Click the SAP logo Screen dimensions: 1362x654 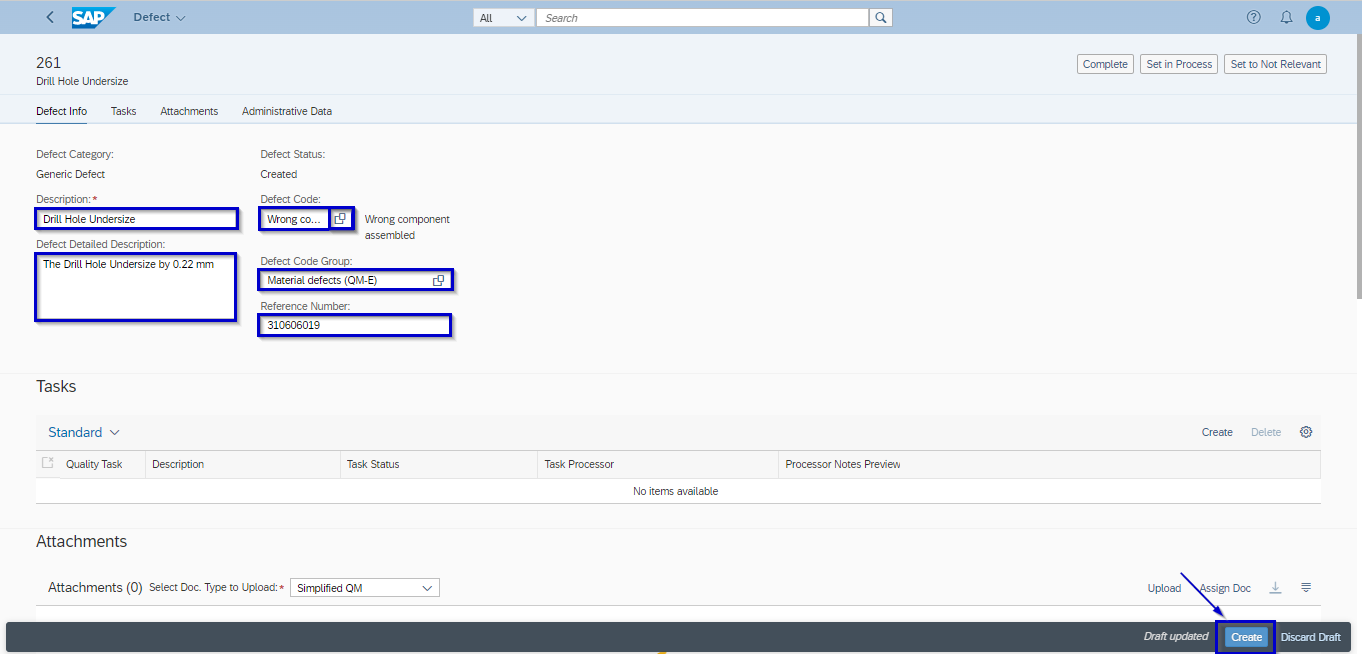click(x=93, y=18)
